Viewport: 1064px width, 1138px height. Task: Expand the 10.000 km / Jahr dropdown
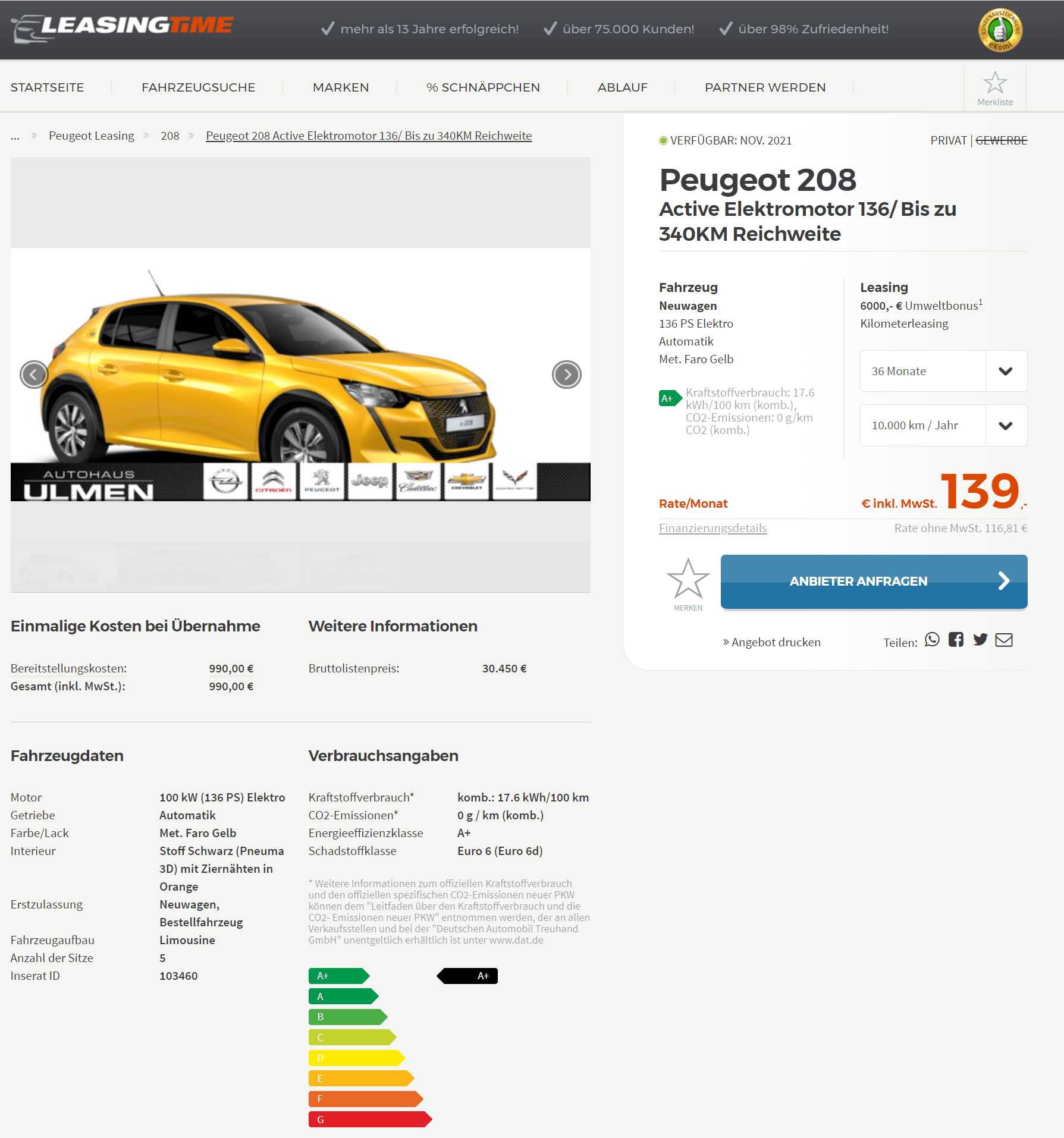tap(943, 425)
